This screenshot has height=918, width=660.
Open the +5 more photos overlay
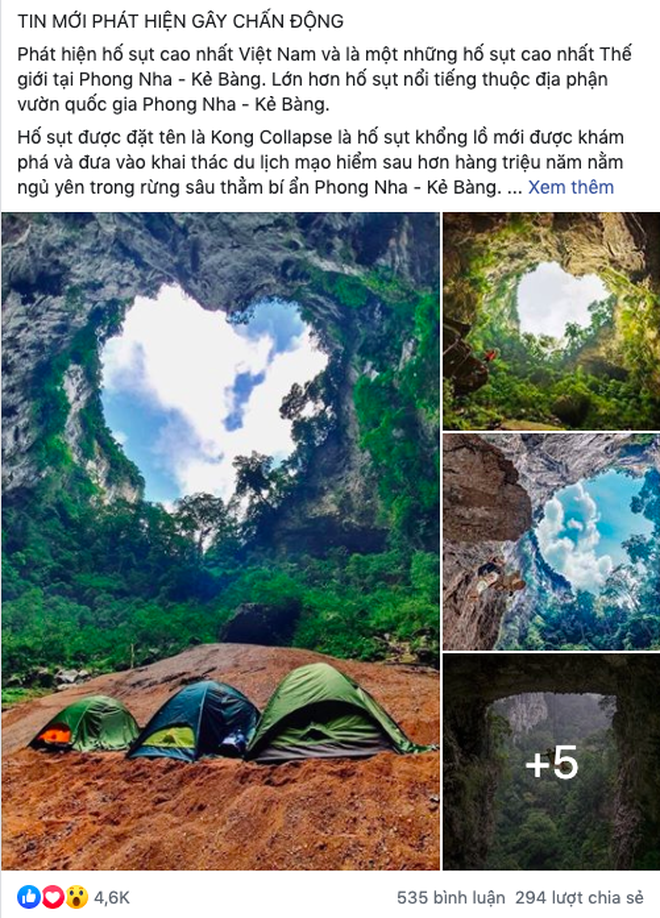(x=551, y=762)
